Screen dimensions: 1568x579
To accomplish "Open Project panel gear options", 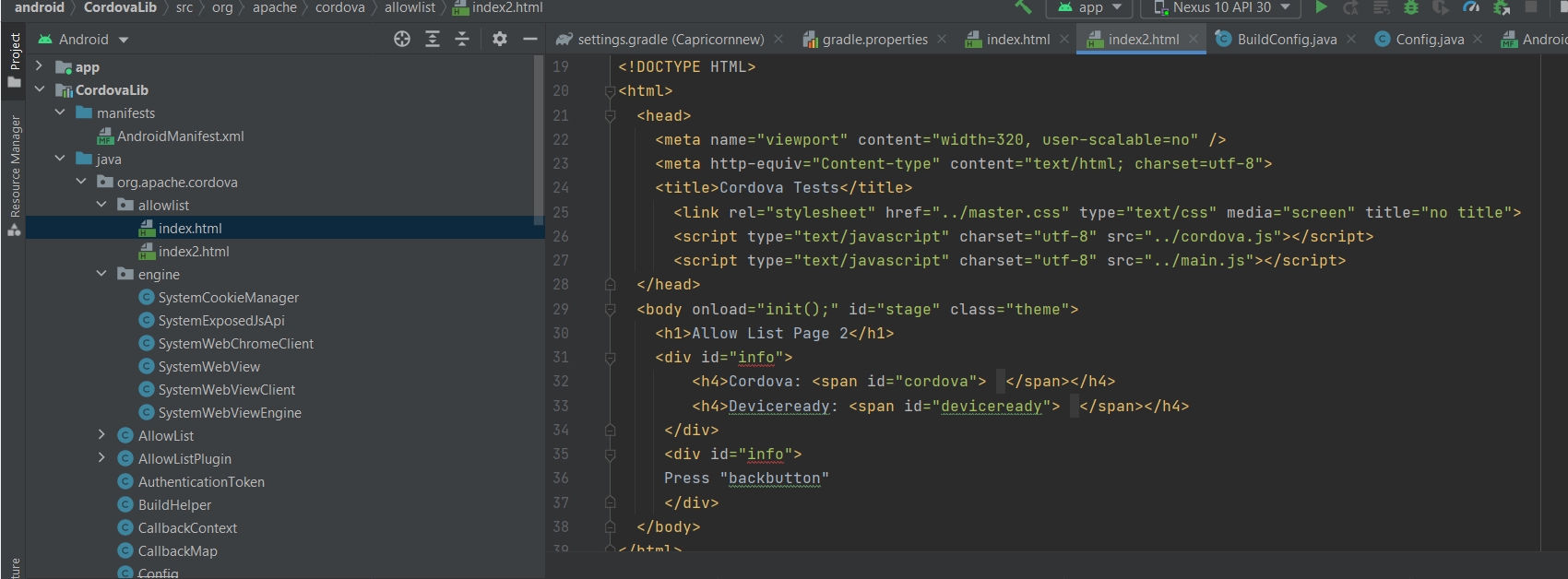I will (x=500, y=39).
